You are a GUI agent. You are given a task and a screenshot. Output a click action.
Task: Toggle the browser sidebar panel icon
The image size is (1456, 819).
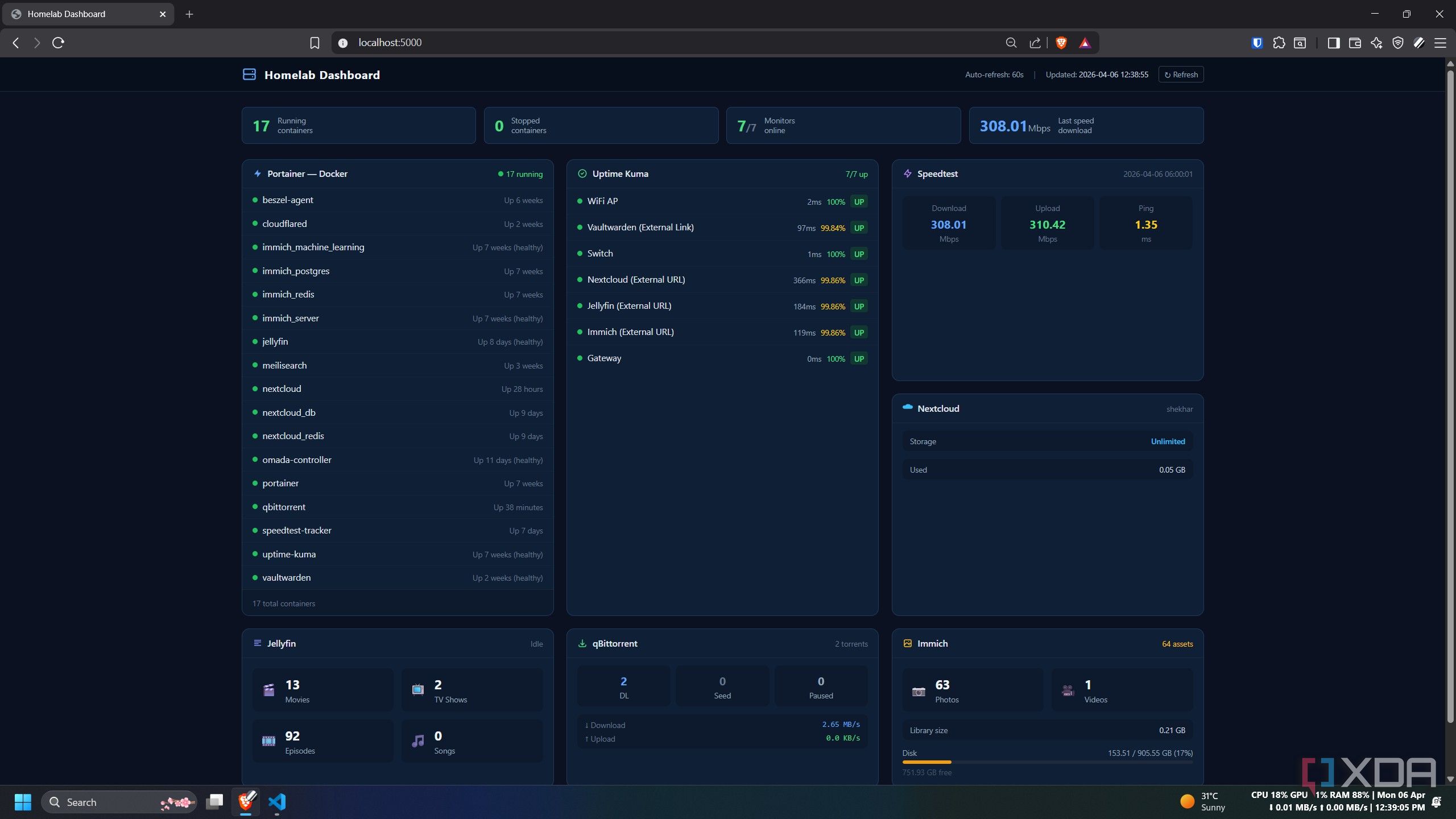coord(1334,43)
